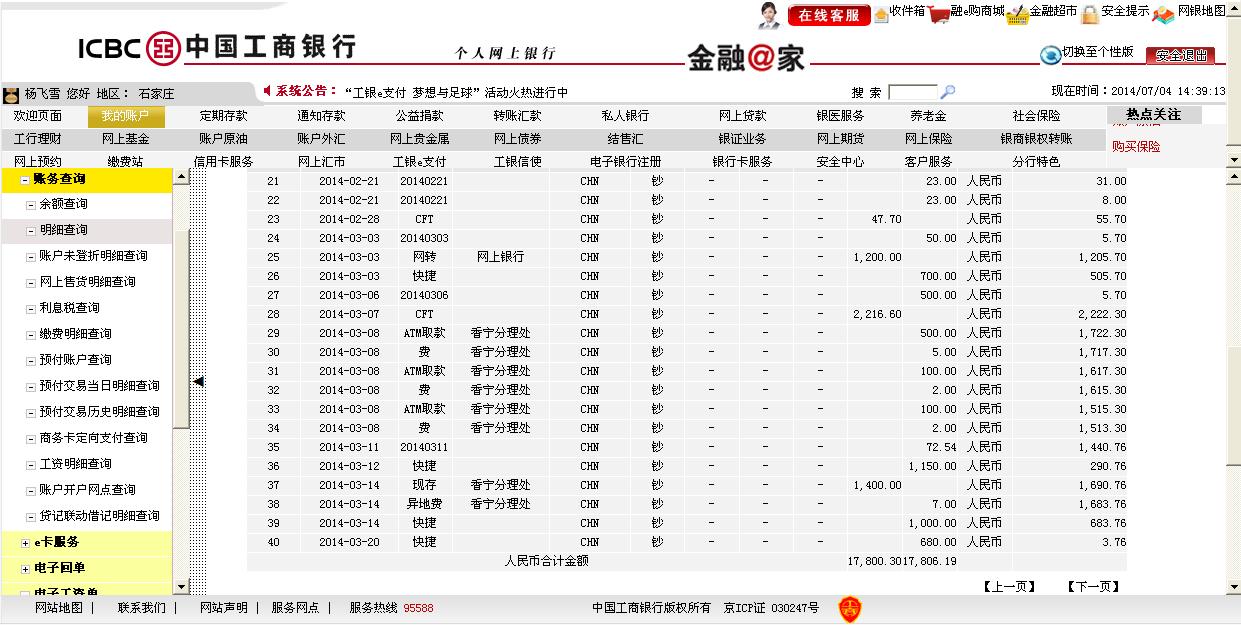Click the online customer service agent portrait

click(769, 14)
